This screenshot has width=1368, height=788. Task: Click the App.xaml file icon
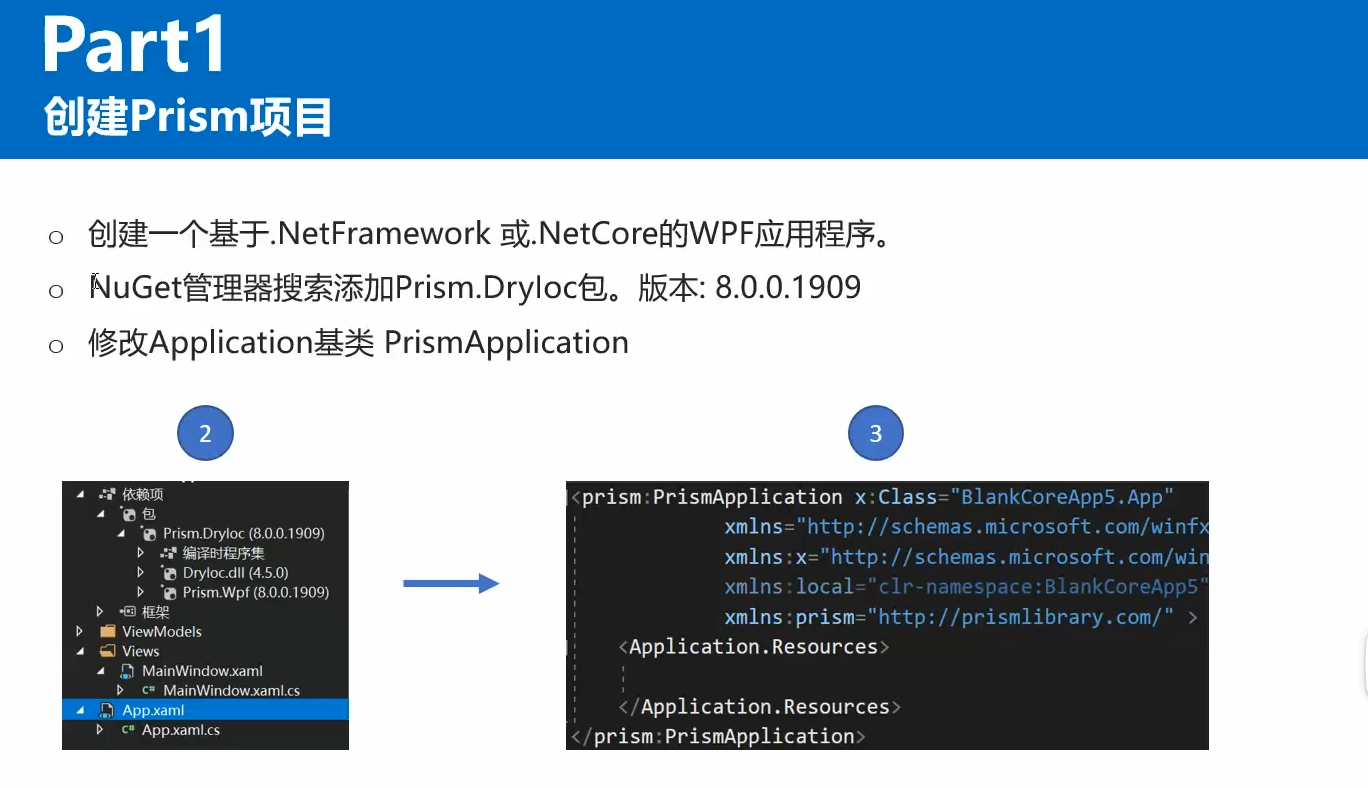tap(106, 710)
